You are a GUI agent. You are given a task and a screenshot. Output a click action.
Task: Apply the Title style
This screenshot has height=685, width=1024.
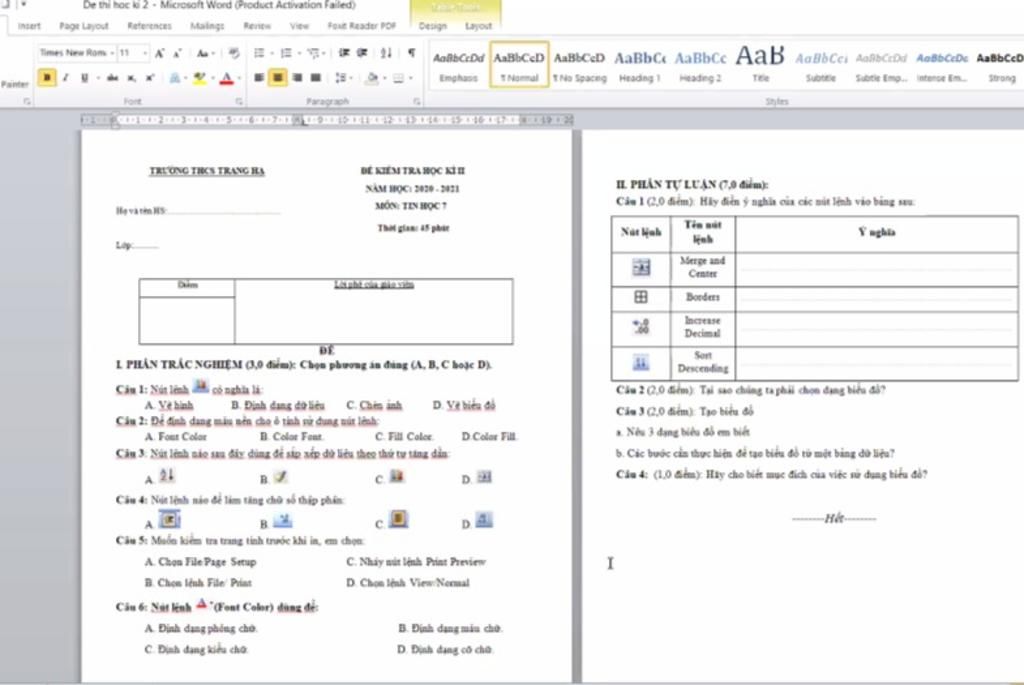click(760, 65)
